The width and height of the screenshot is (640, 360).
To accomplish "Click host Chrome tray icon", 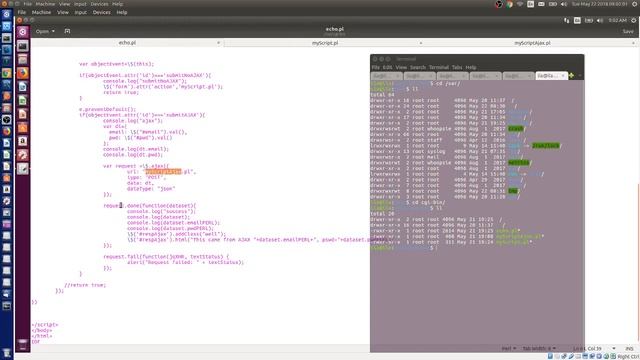I will tap(509, 4).
